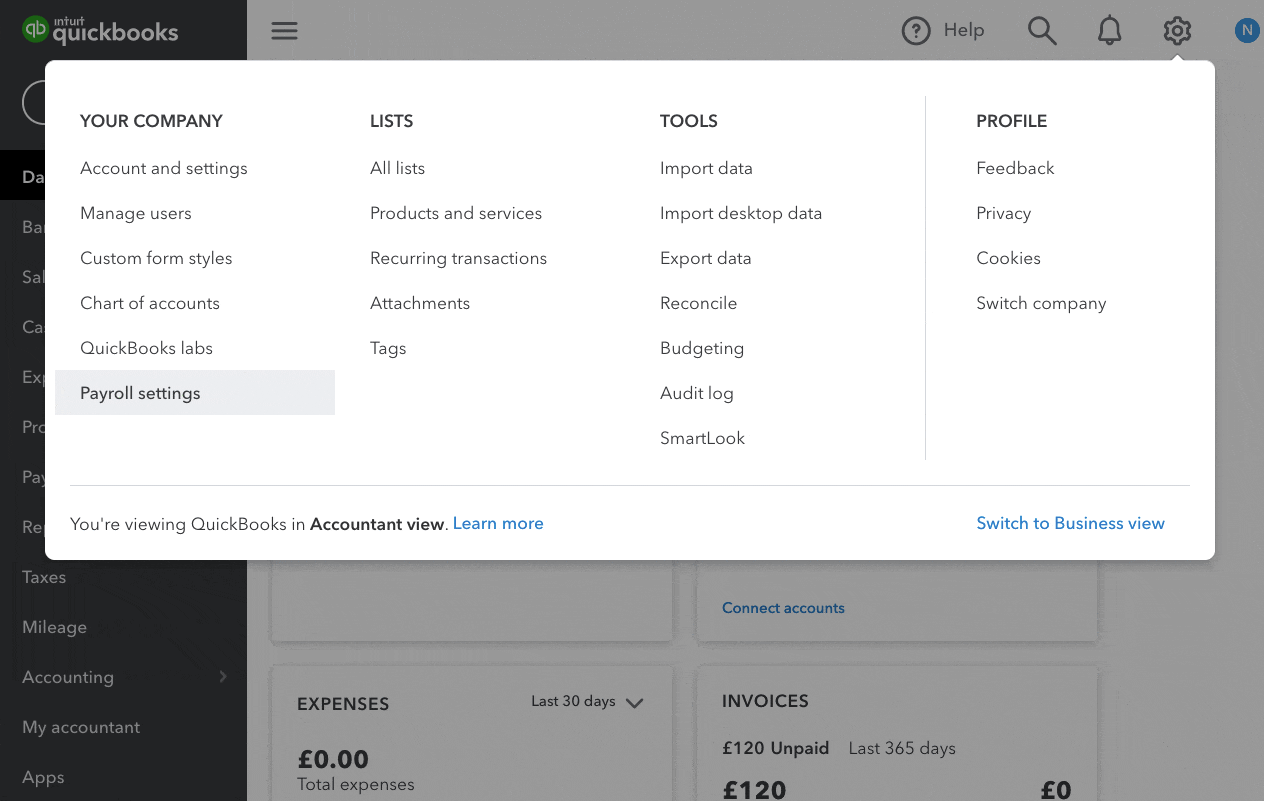
Task: Open Apps in the sidebar
Action: (43, 777)
